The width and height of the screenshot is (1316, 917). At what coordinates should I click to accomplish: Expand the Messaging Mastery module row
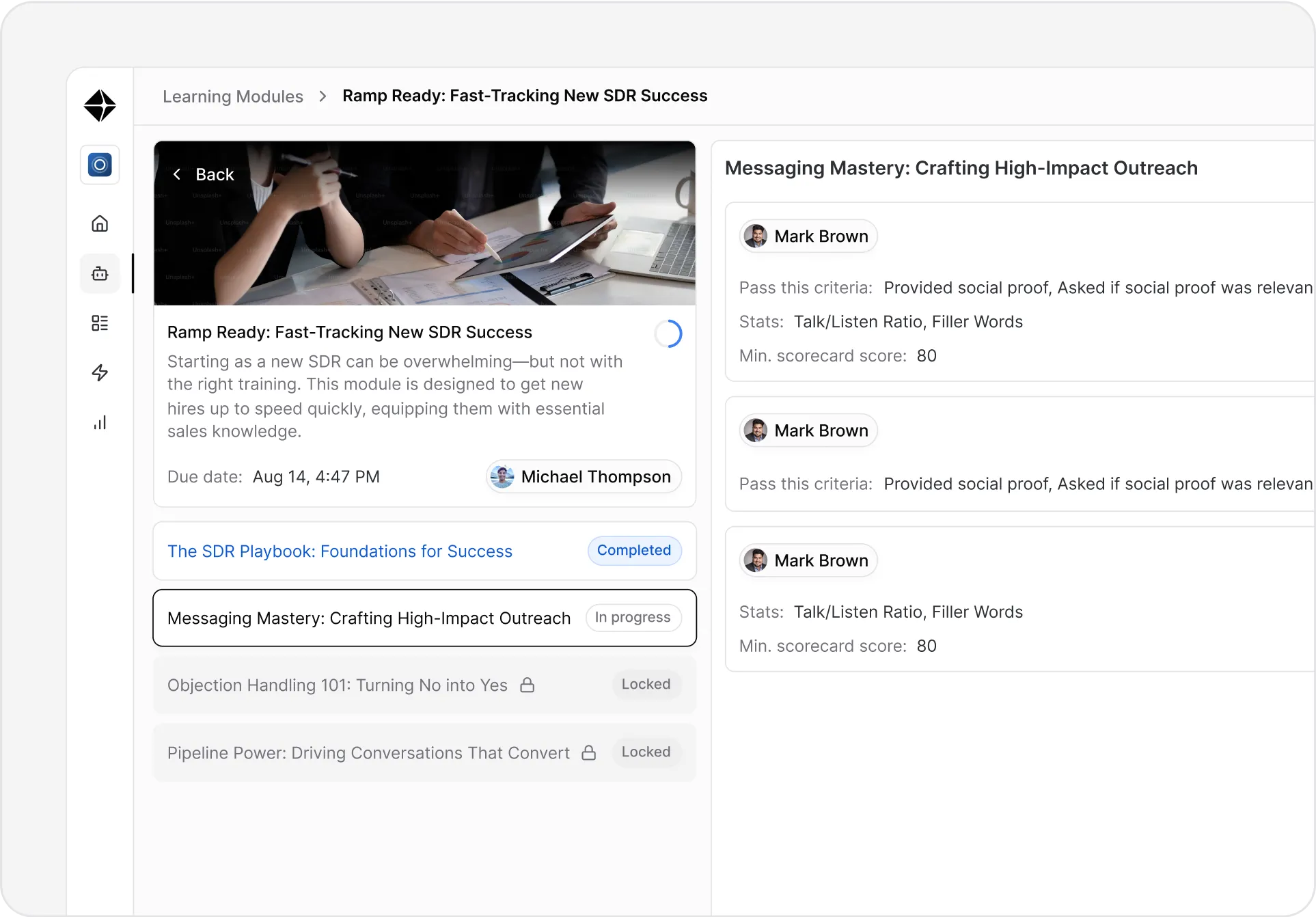pyautogui.click(x=369, y=618)
